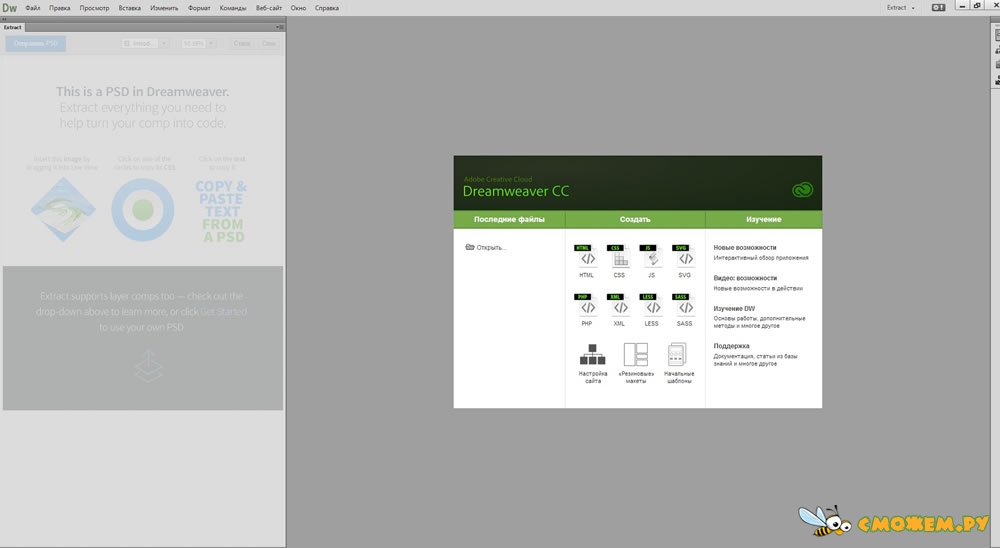Click the Интерактивный обзор приложения text
The height and width of the screenshot is (548, 1000).
click(761, 258)
